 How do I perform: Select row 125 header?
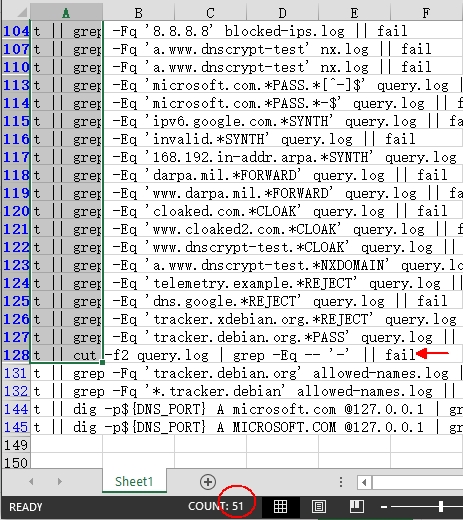tap(16, 301)
